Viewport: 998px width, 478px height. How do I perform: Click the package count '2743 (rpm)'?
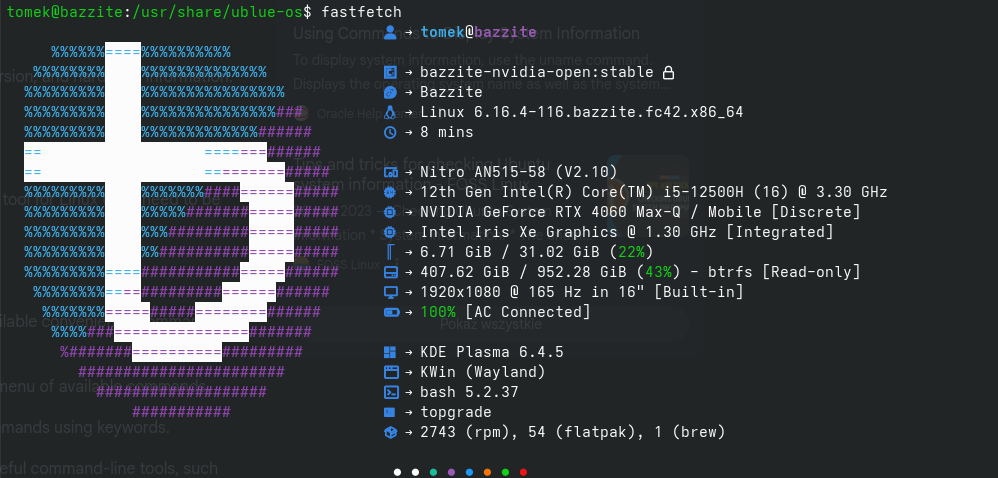pyautogui.click(x=465, y=432)
